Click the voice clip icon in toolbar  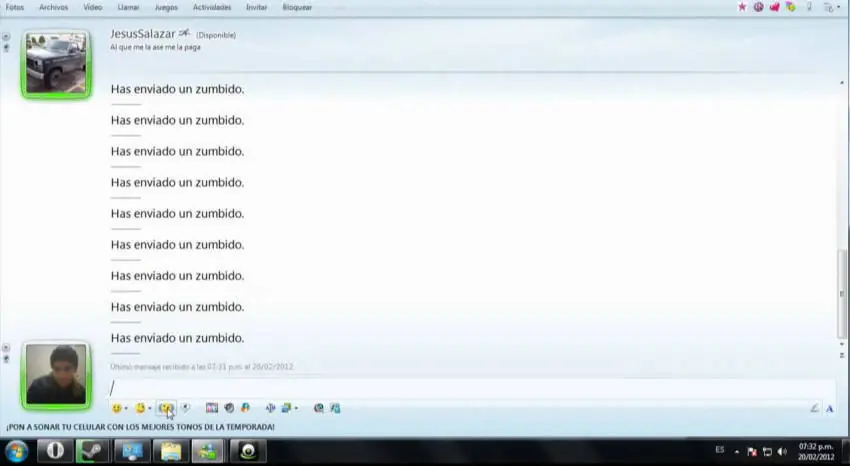click(185, 408)
